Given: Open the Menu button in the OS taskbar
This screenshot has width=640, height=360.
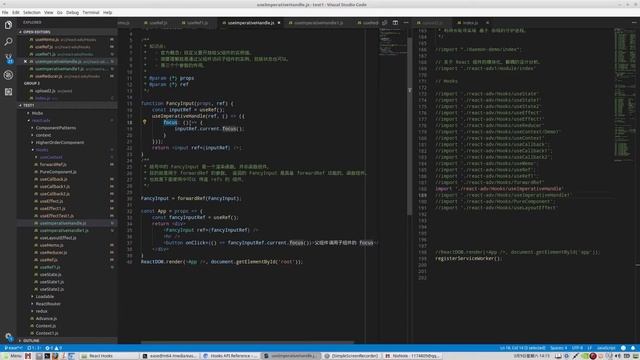Looking at the screenshot, I should [x=12, y=356].
